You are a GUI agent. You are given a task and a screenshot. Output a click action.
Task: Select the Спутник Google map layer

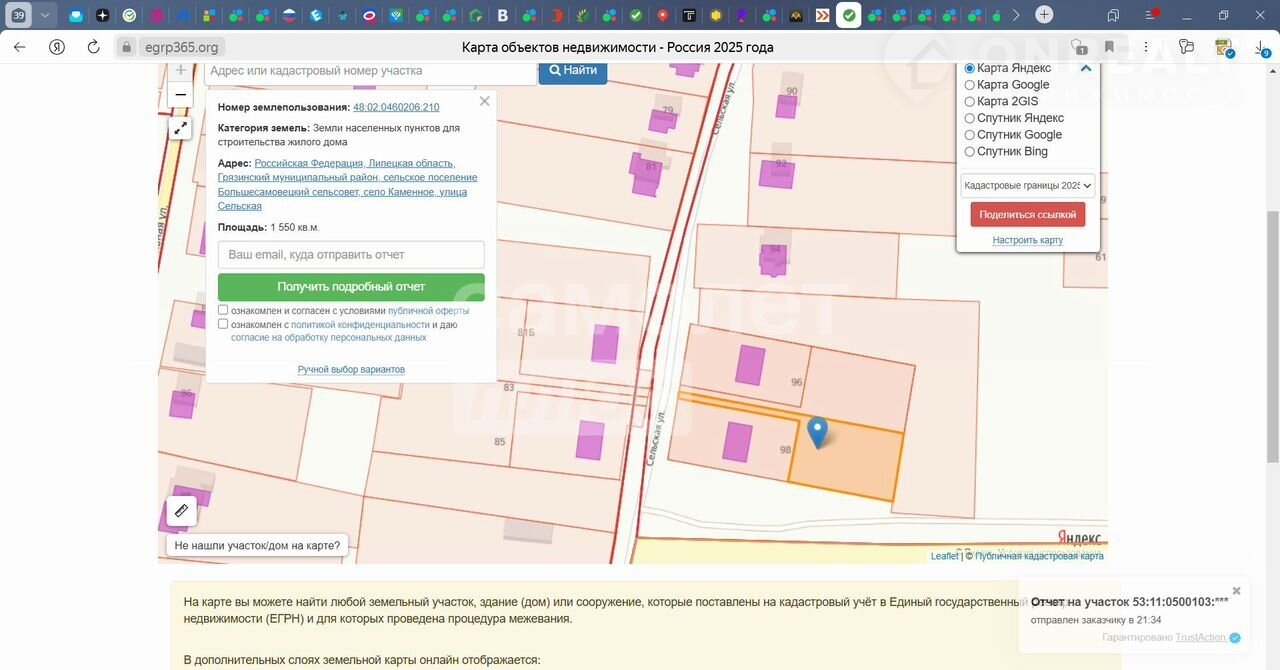pyautogui.click(x=969, y=135)
